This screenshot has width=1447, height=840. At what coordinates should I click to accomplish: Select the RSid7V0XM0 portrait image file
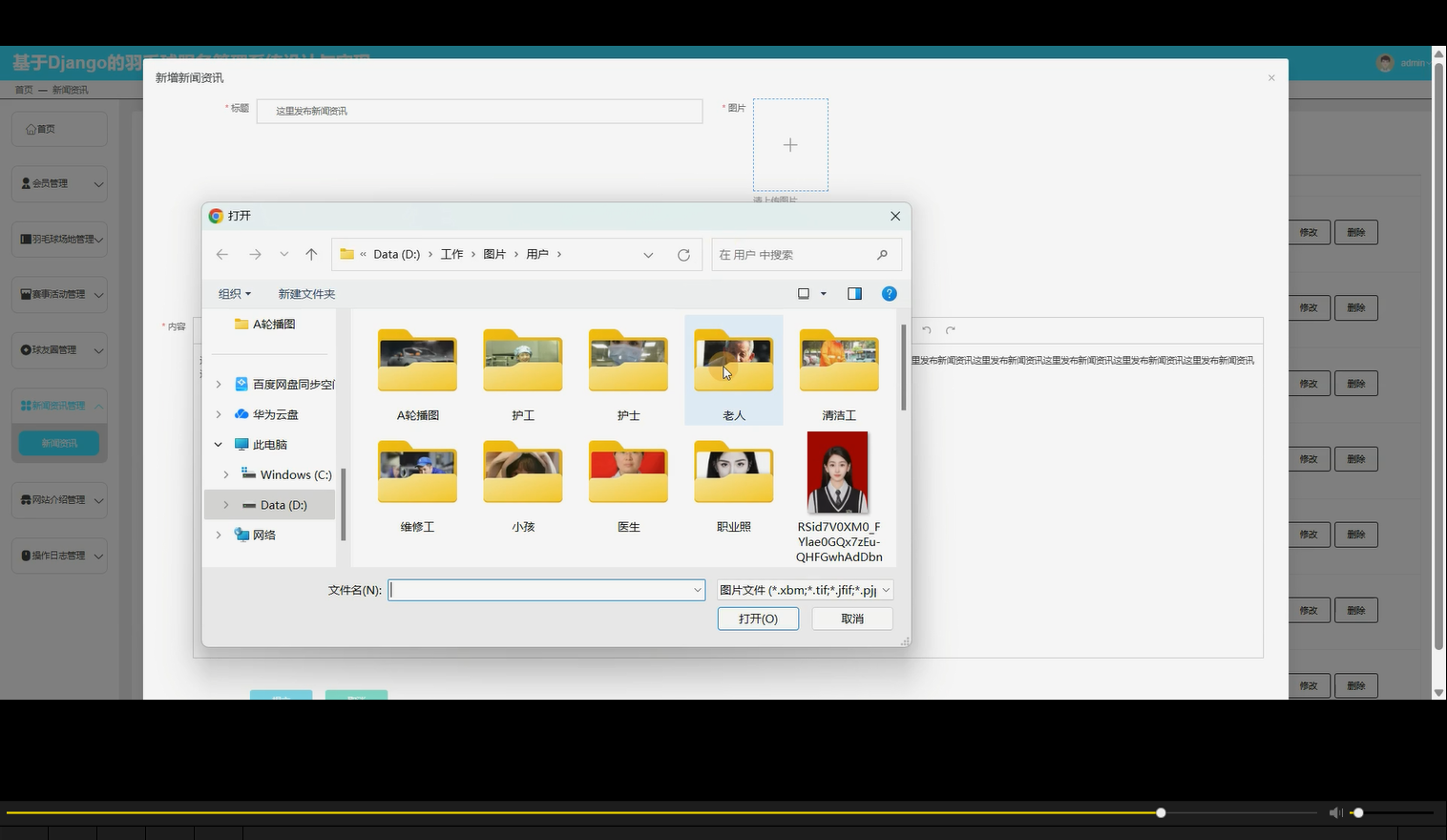(x=839, y=496)
